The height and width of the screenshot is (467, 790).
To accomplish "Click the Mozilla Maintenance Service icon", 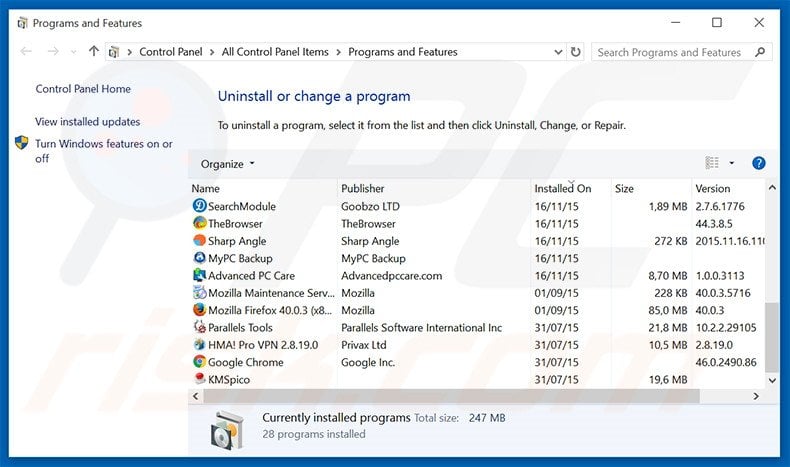I will (200, 292).
